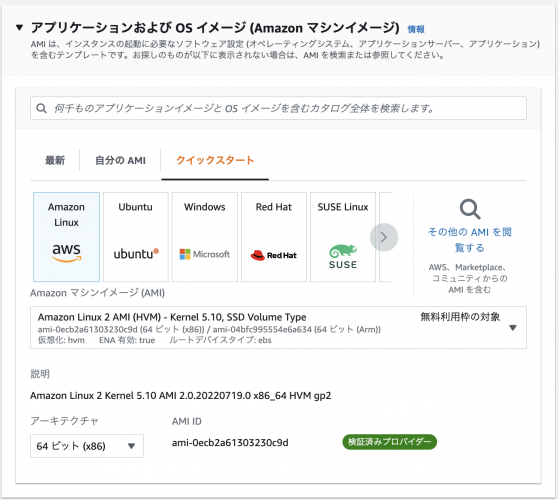Click the AMI ID label
The height and width of the screenshot is (500, 559).
[x=186, y=421]
